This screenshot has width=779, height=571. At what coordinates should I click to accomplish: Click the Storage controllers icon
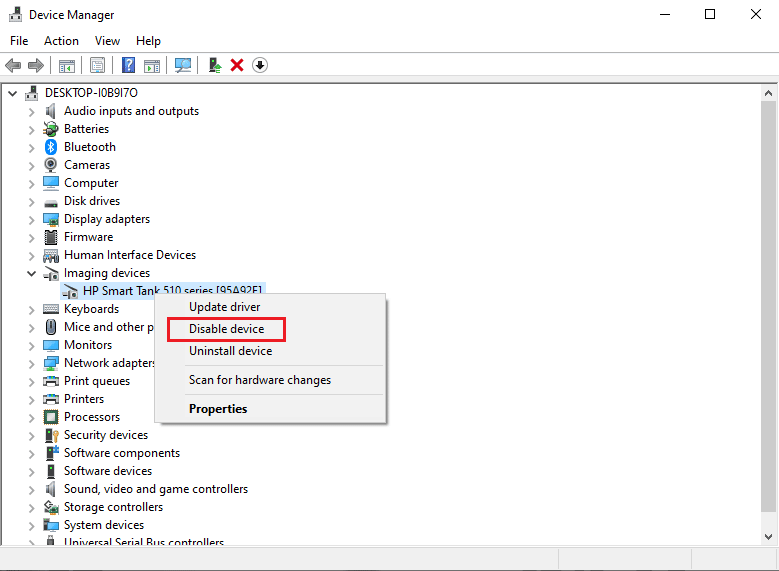pyautogui.click(x=51, y=507)
